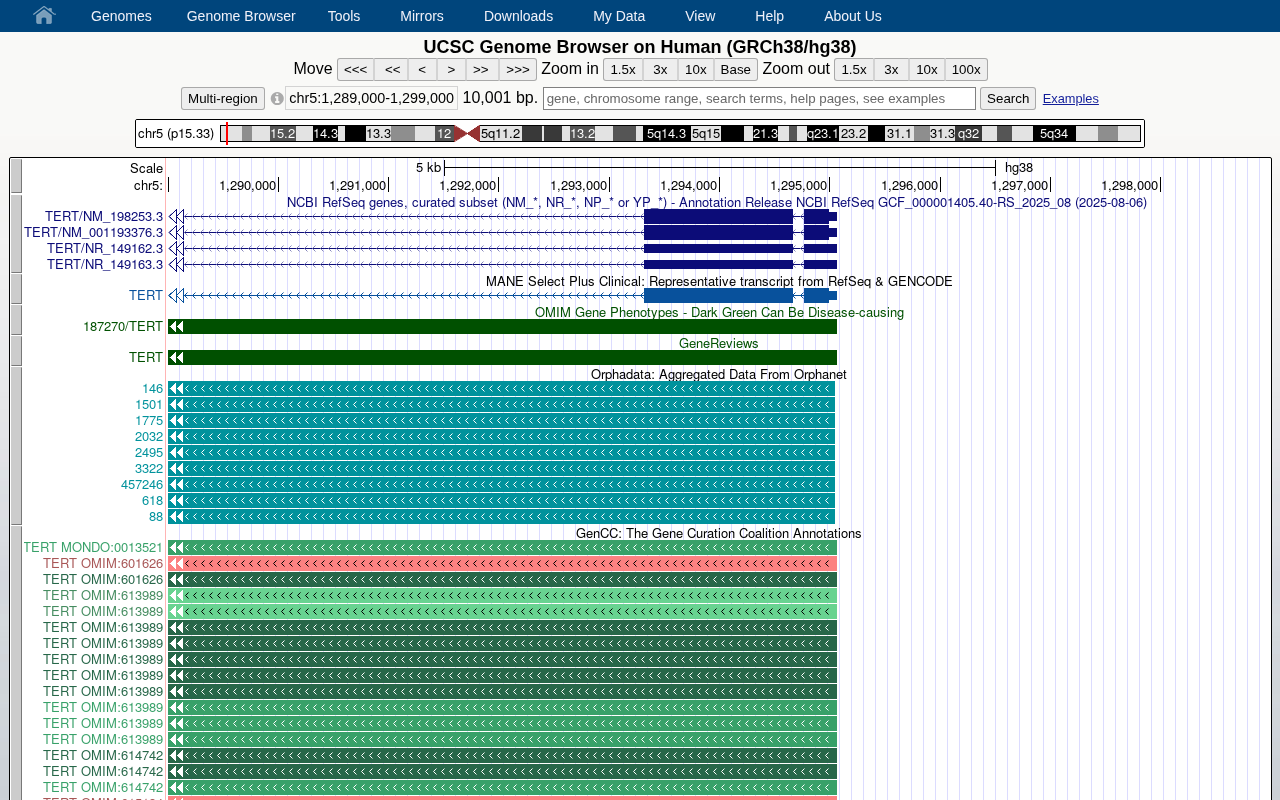Move left with << button
This screenshot has height=800, width=1280.
pyautogui.click(x=392, y=69)
